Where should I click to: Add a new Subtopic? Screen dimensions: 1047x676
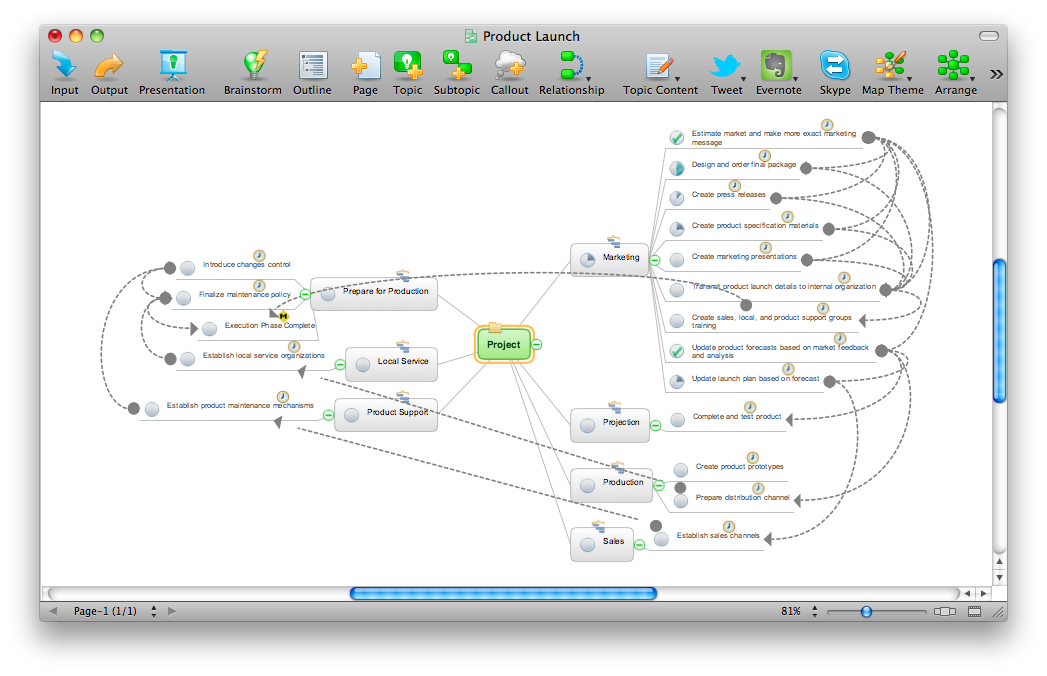click(457, 73)
